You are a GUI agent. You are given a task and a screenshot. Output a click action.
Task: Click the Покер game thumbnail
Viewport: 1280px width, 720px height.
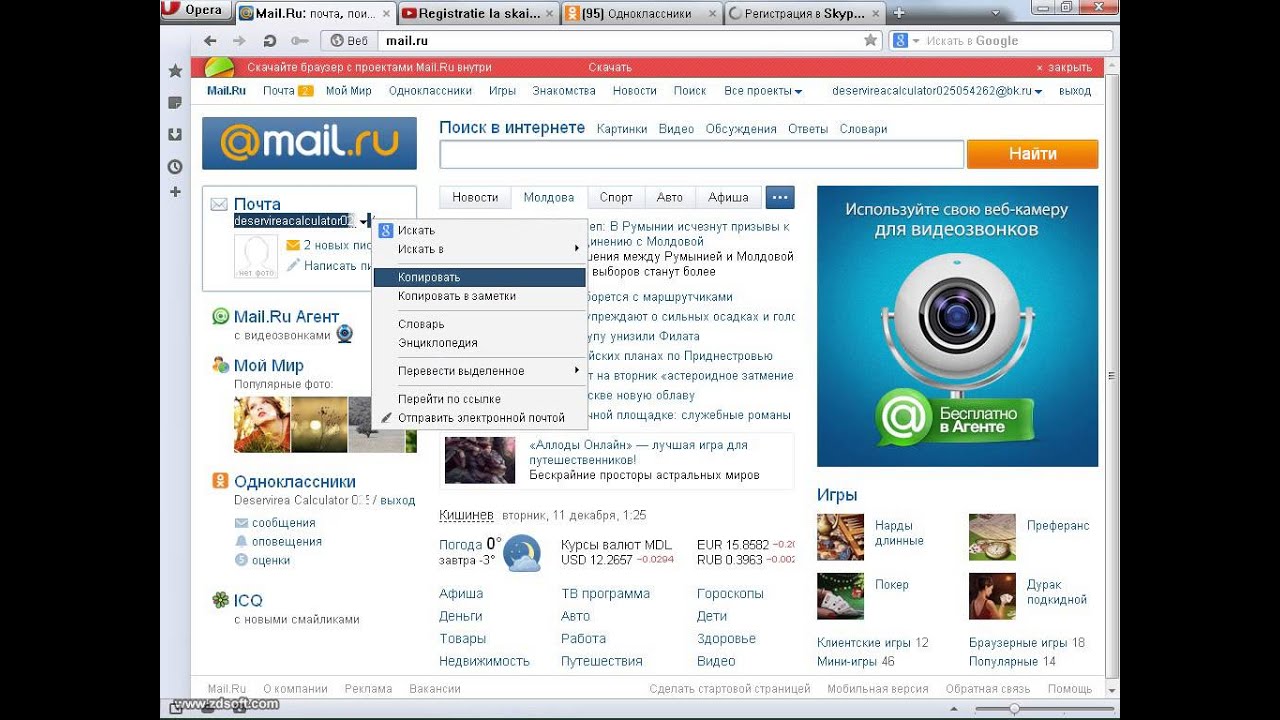coord(840,597)
